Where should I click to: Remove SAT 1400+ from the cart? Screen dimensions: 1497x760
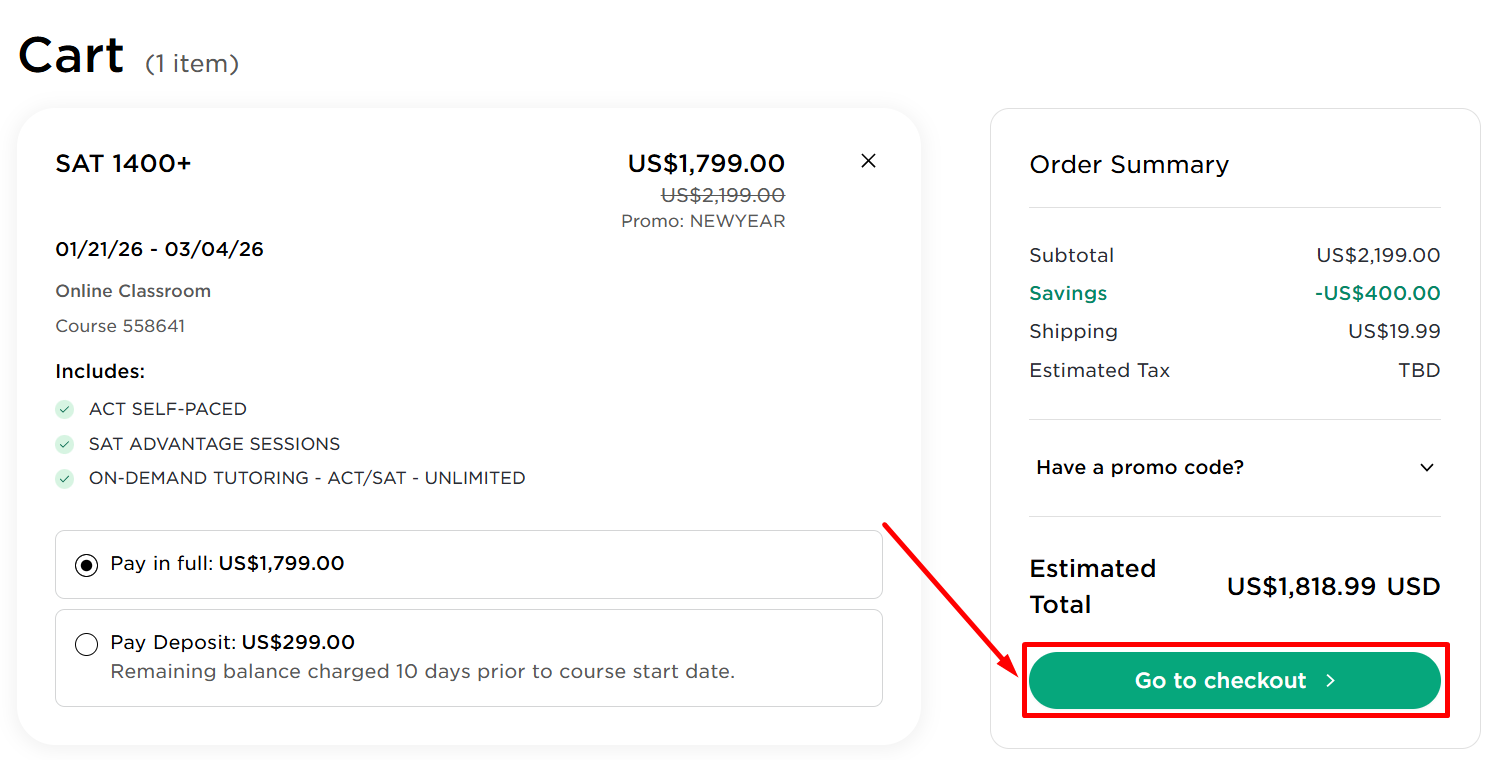(868, 161)
